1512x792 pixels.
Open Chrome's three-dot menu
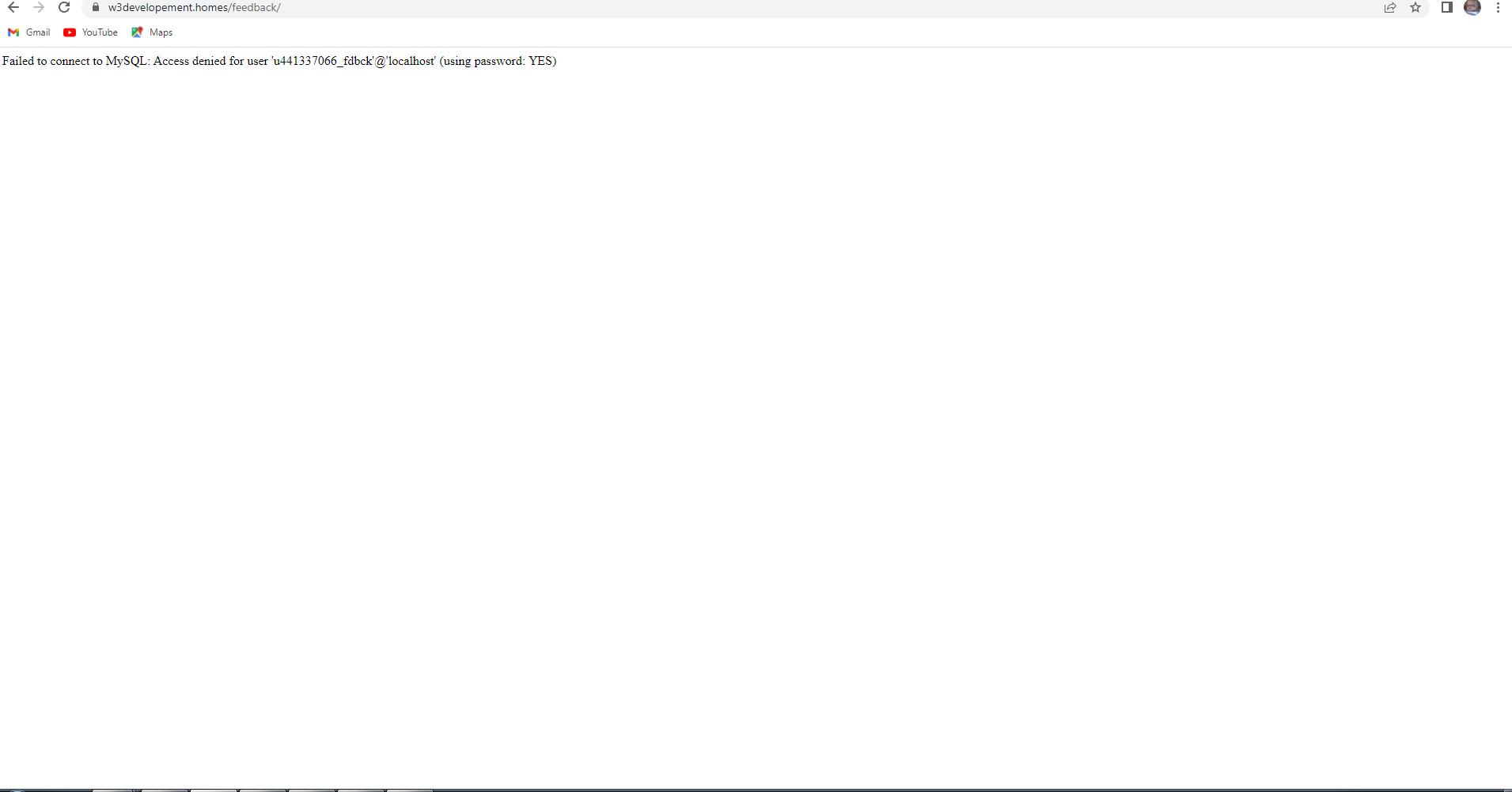[1498, 8]
